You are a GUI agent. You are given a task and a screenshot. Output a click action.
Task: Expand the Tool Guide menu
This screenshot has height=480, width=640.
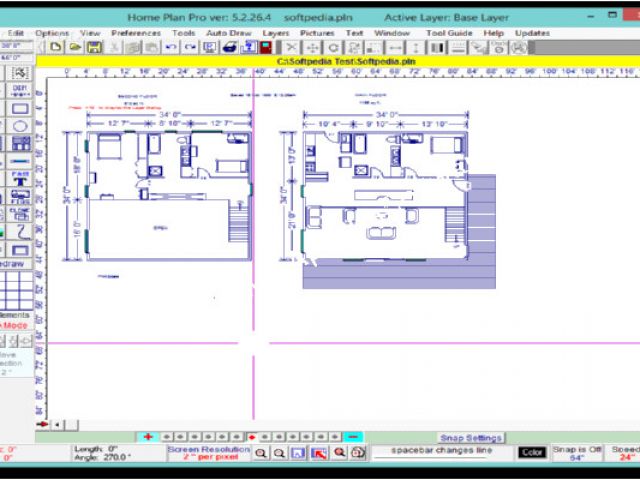(449, 33)
